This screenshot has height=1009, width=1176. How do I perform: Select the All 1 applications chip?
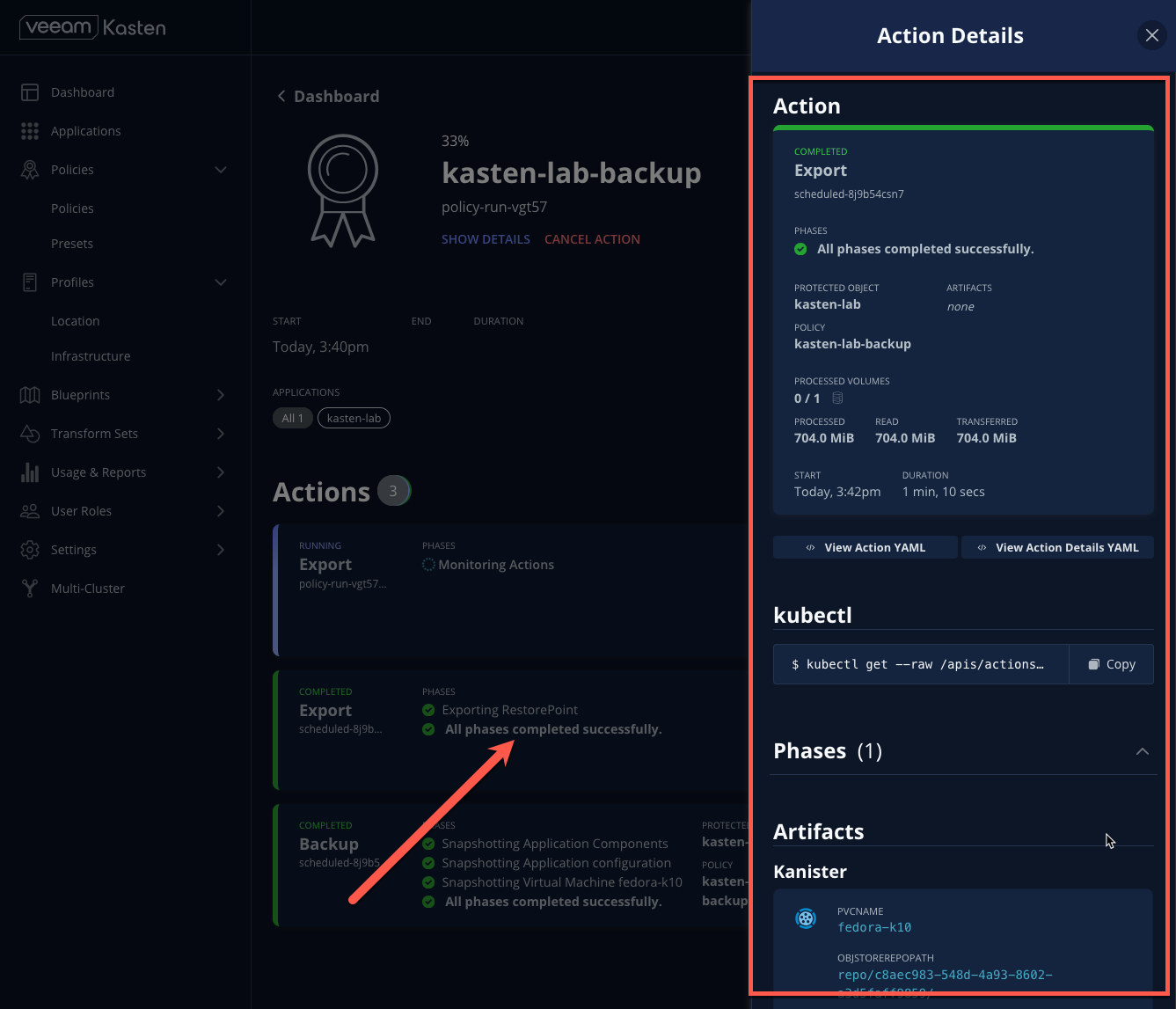click(293, 418)
